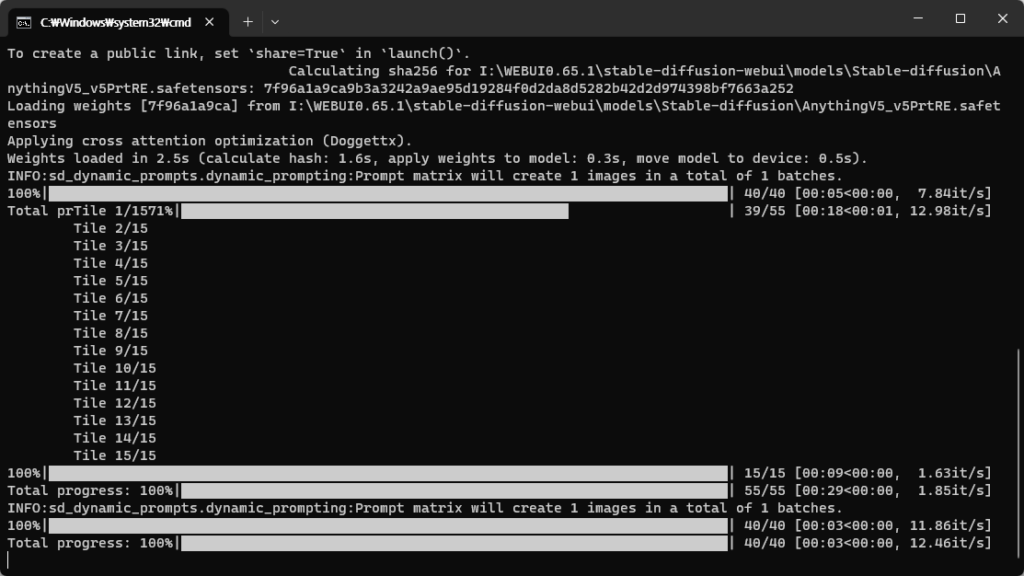Click the 'Tile 5/15' line
The width and height of the screenshot is (1024, 576).
click(110, 281)
